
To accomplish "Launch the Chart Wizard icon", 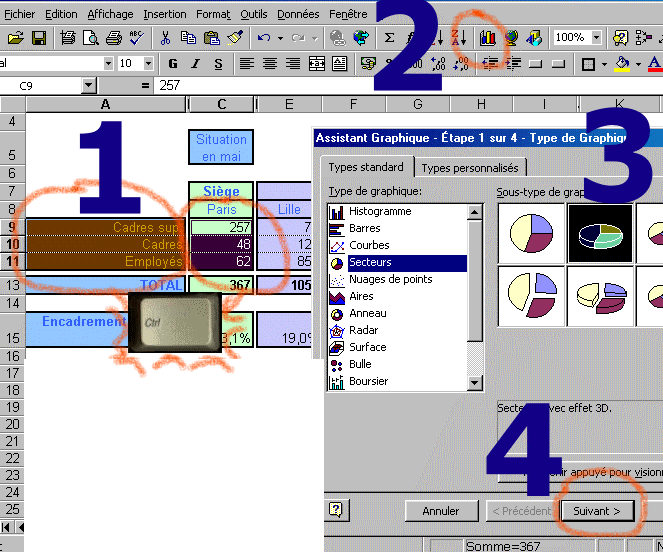I will 488,38.
